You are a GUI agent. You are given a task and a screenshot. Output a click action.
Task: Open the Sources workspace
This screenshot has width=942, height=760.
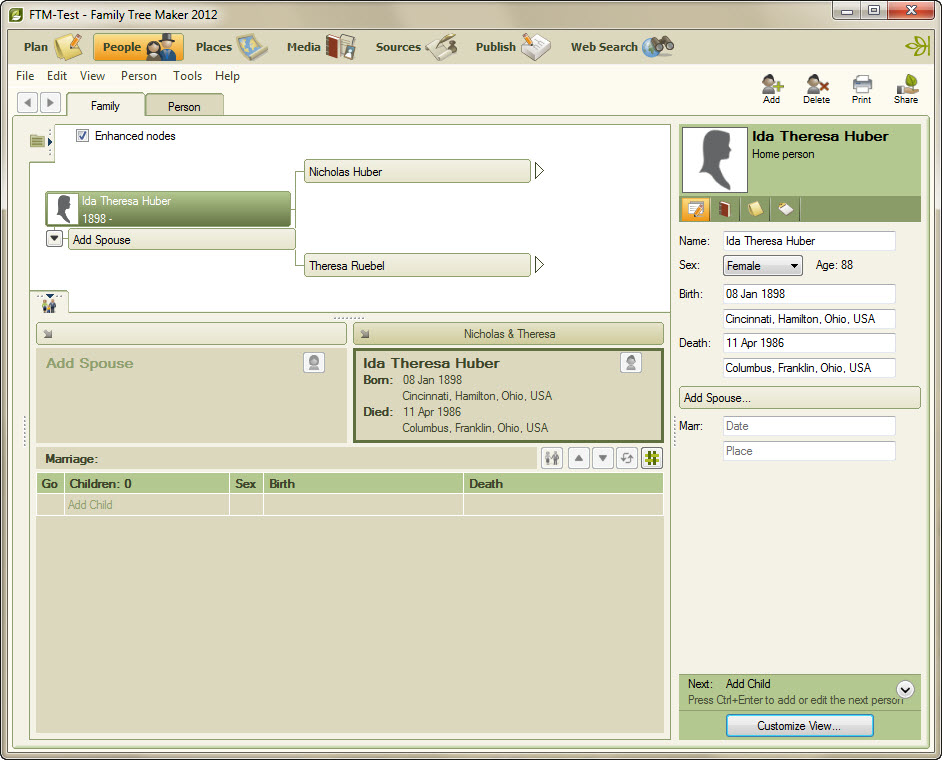pos(416,47)
